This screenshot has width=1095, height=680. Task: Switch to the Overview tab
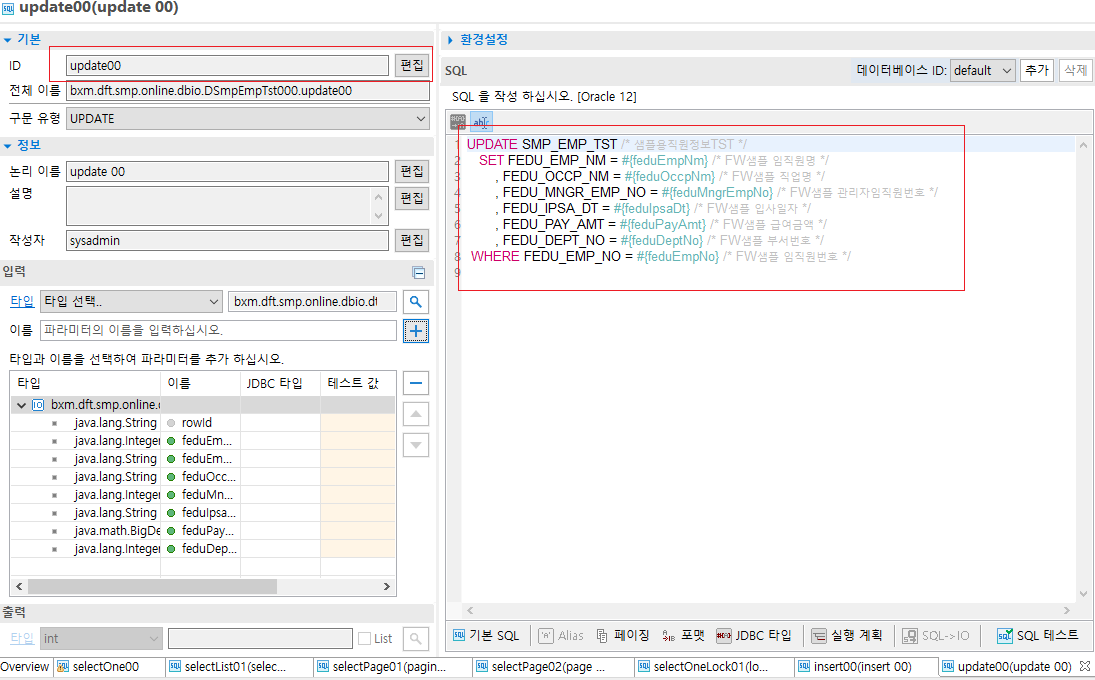pos(24,667)
